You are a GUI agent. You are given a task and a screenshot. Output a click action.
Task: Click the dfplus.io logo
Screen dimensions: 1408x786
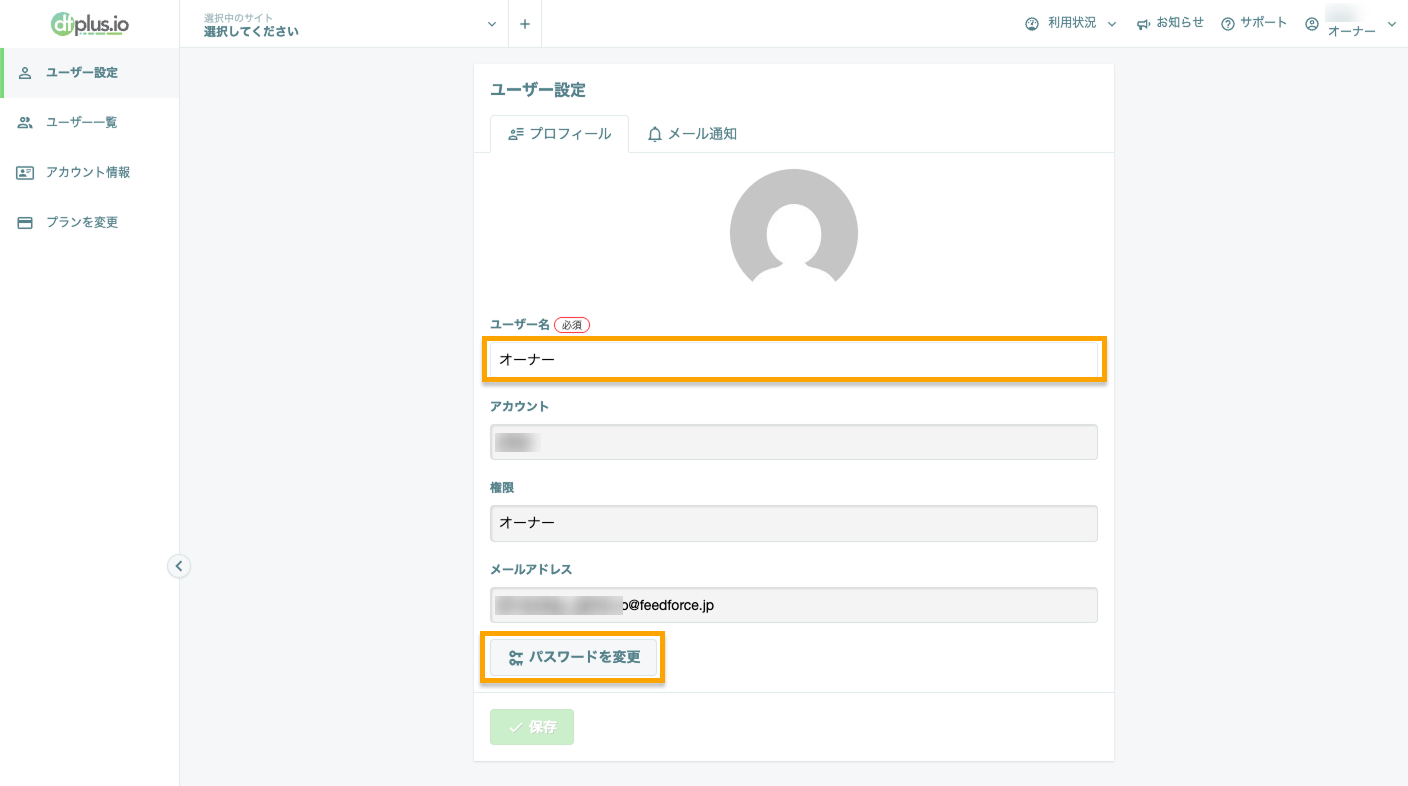pyautogui.click(x=90, y=23)
